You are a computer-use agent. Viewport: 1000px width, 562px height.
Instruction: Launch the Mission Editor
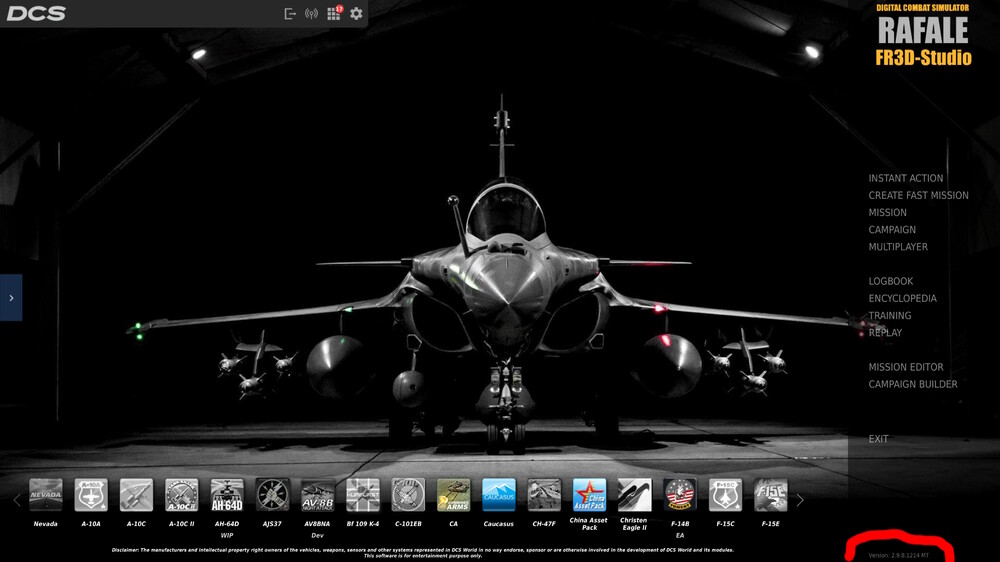click(x=906, y=367)
